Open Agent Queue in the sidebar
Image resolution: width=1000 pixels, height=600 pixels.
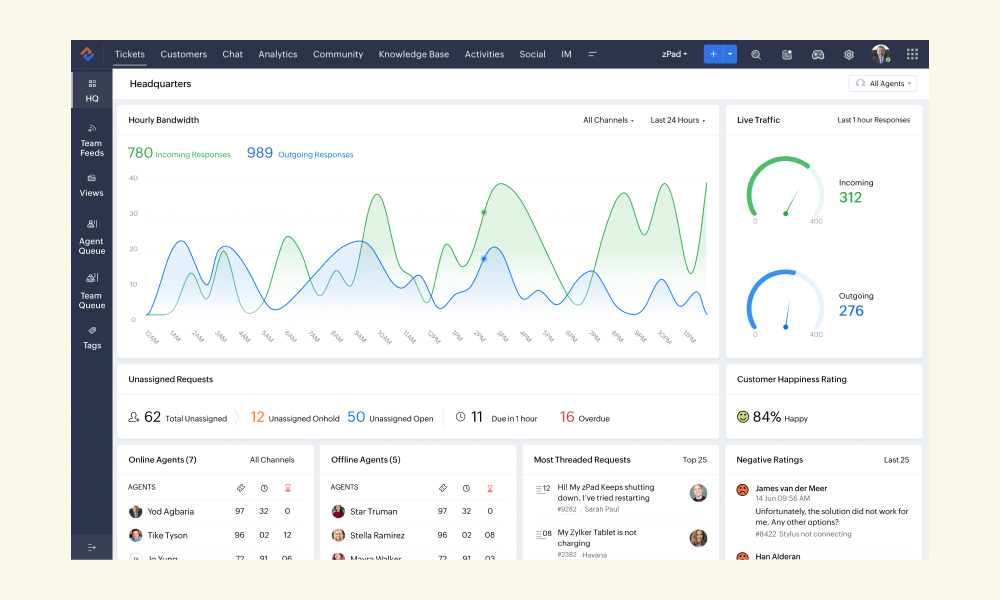(92, 237)
